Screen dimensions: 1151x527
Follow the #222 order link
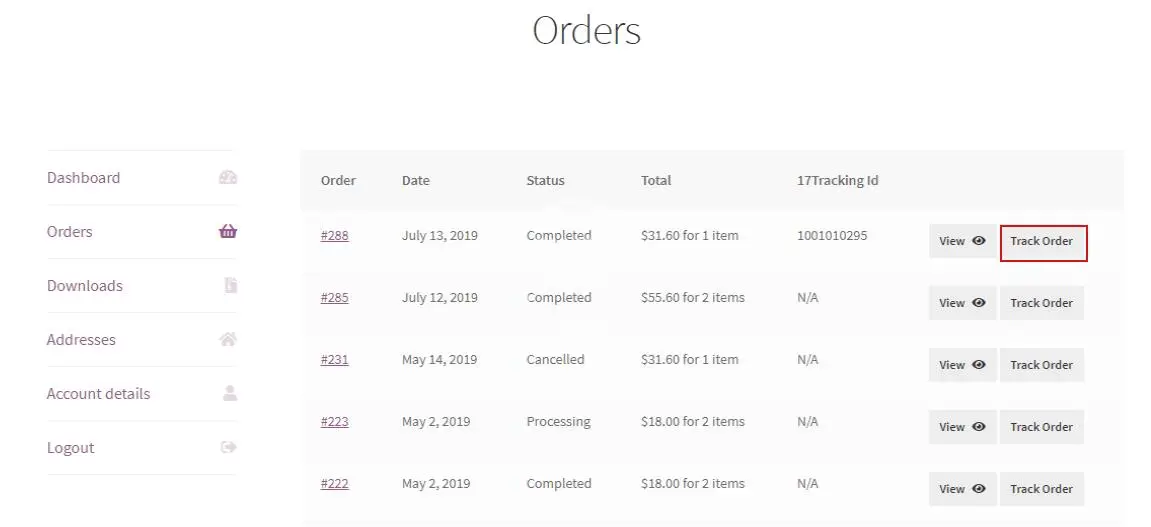(334, 484)
